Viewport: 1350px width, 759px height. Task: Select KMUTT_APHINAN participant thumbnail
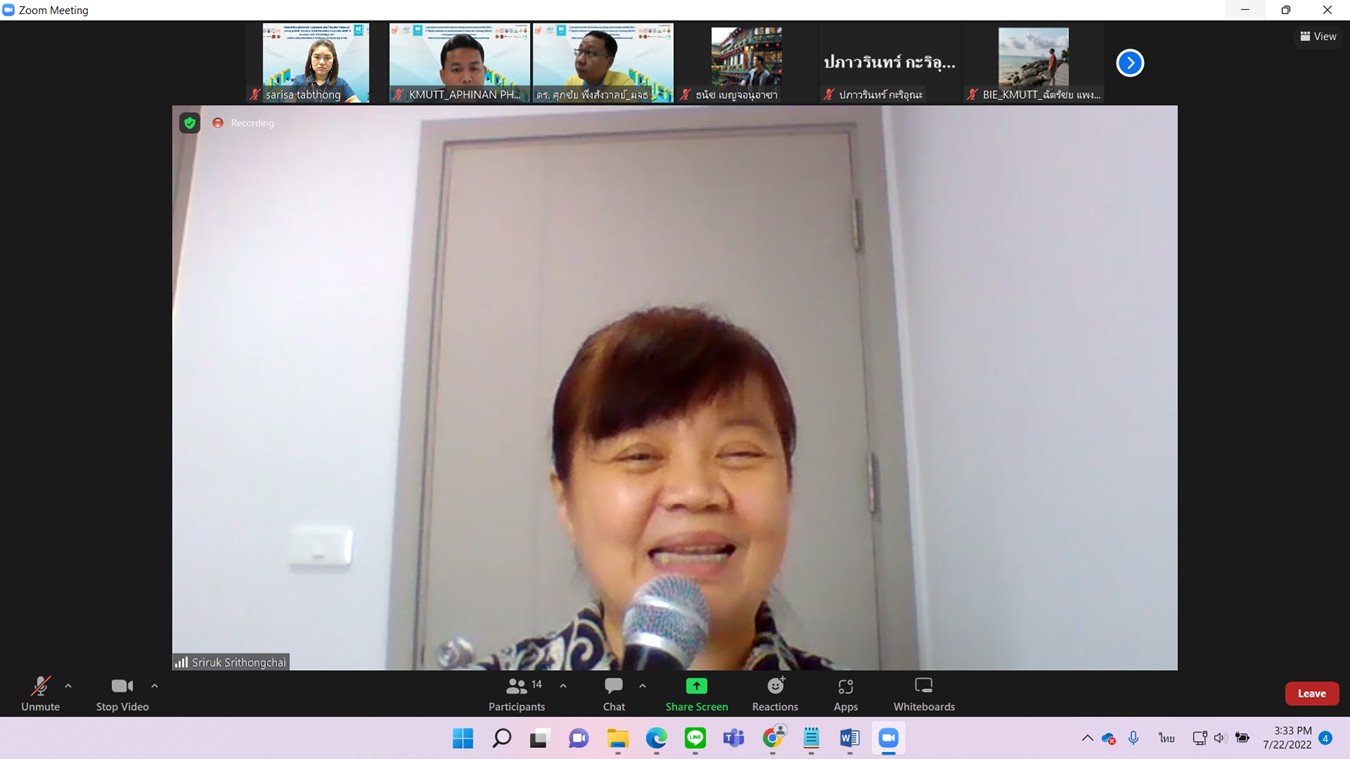click(459, 62)
